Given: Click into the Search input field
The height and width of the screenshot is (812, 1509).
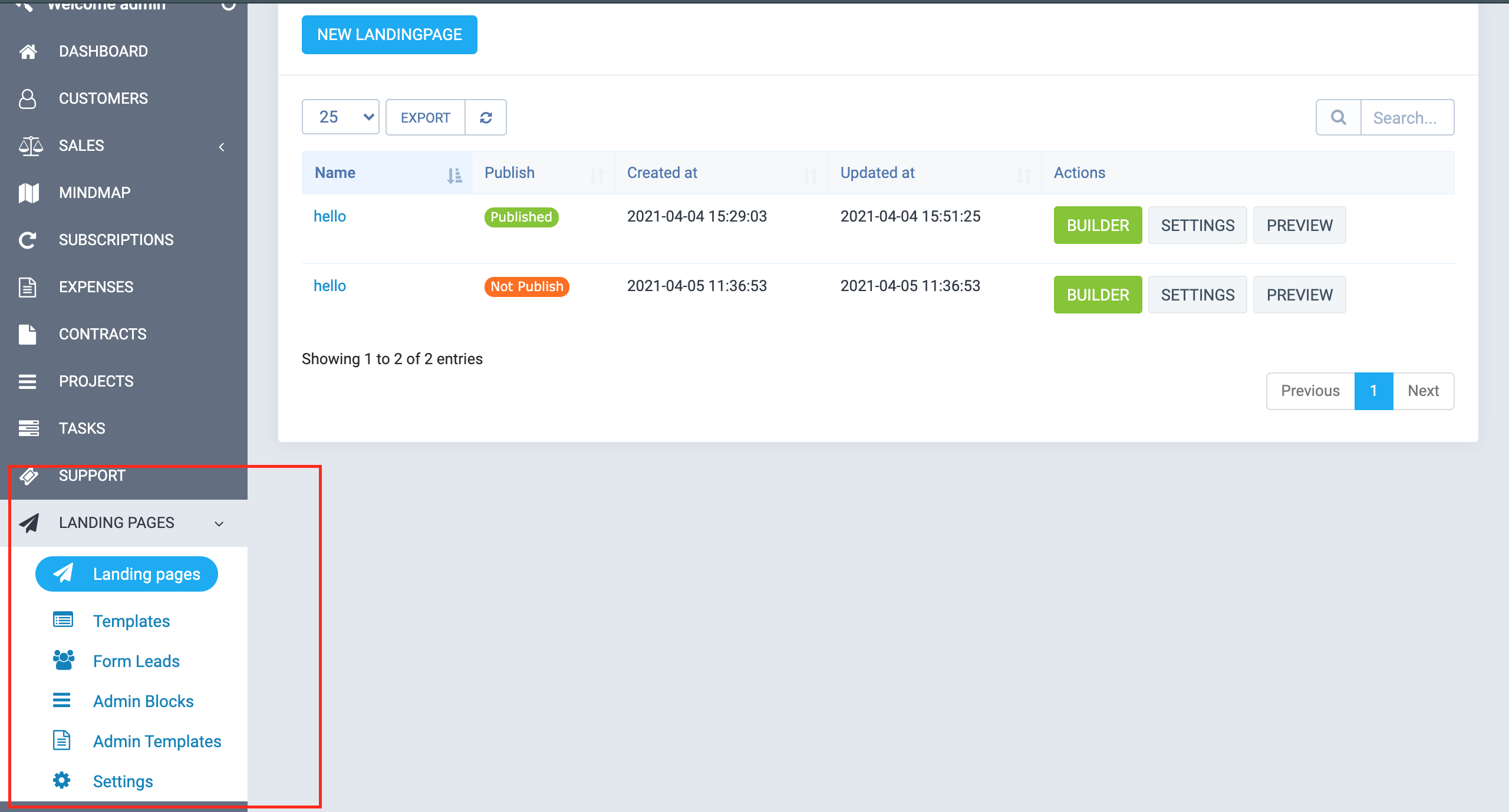Looking at the screenshot, I should pyautogui.click(x=1406, y=118).
